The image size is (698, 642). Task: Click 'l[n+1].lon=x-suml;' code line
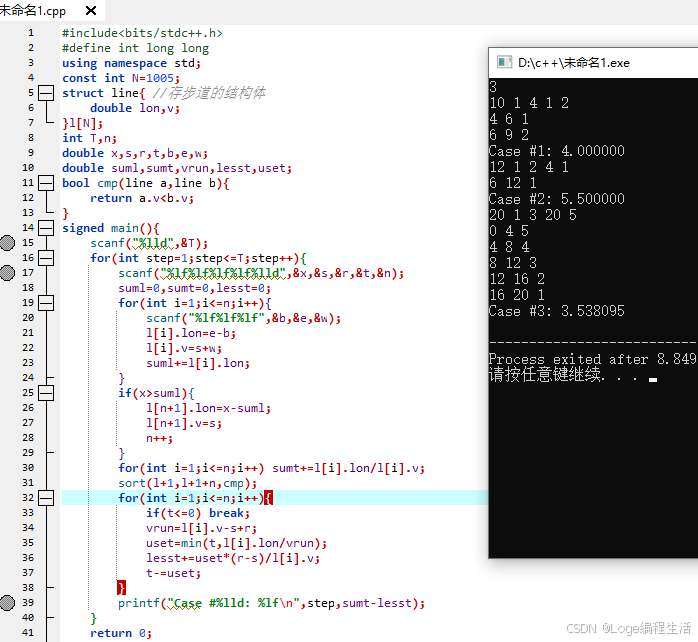208,408
